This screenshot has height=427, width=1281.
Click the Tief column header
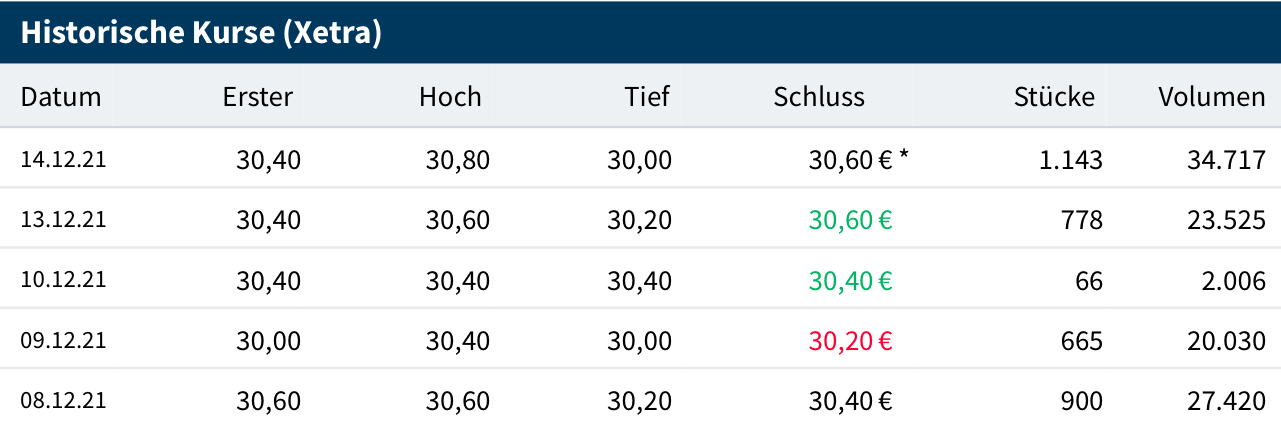pos(647,97)
